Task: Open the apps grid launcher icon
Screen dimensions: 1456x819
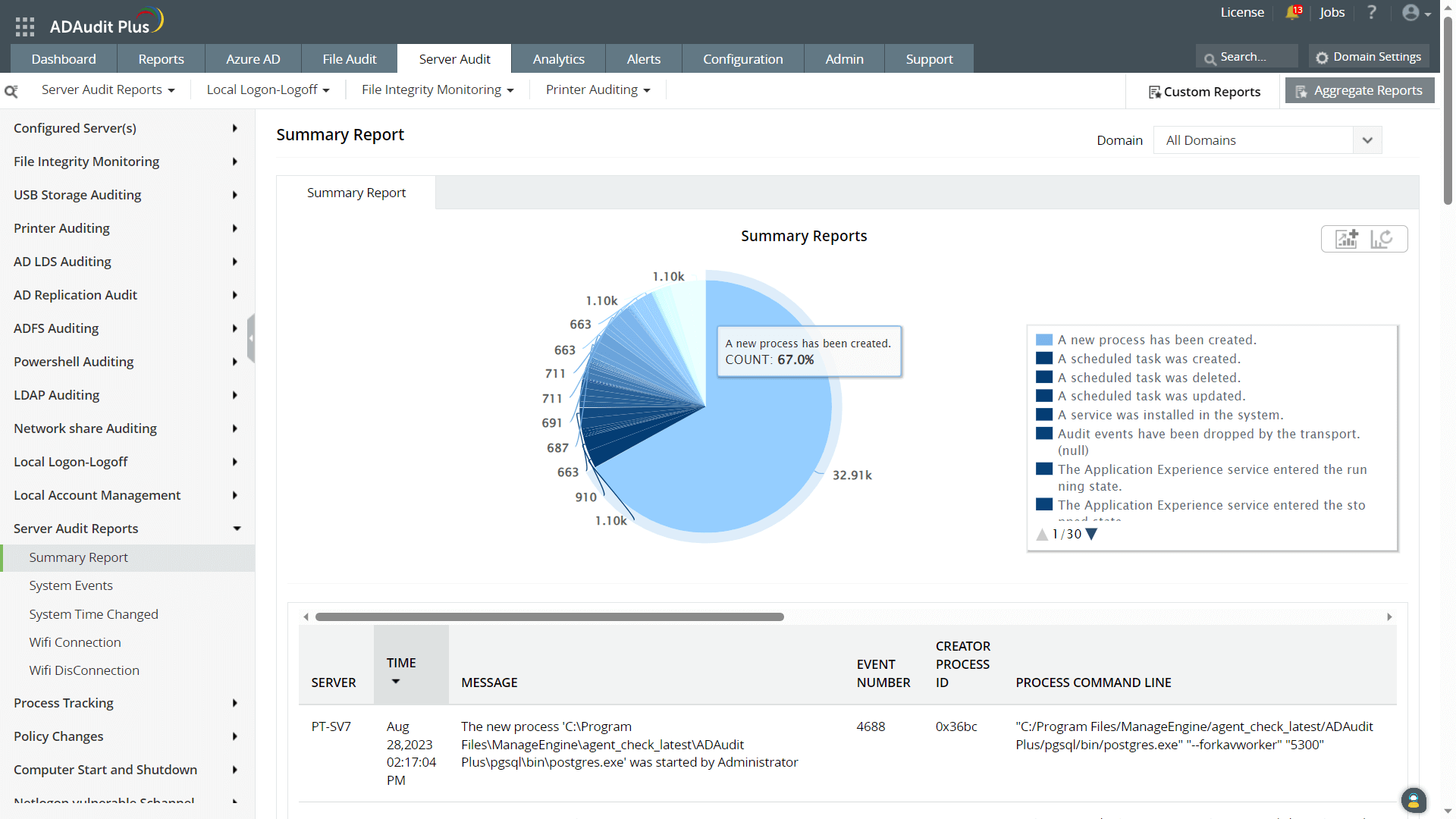Action: [x=25, y=27]
